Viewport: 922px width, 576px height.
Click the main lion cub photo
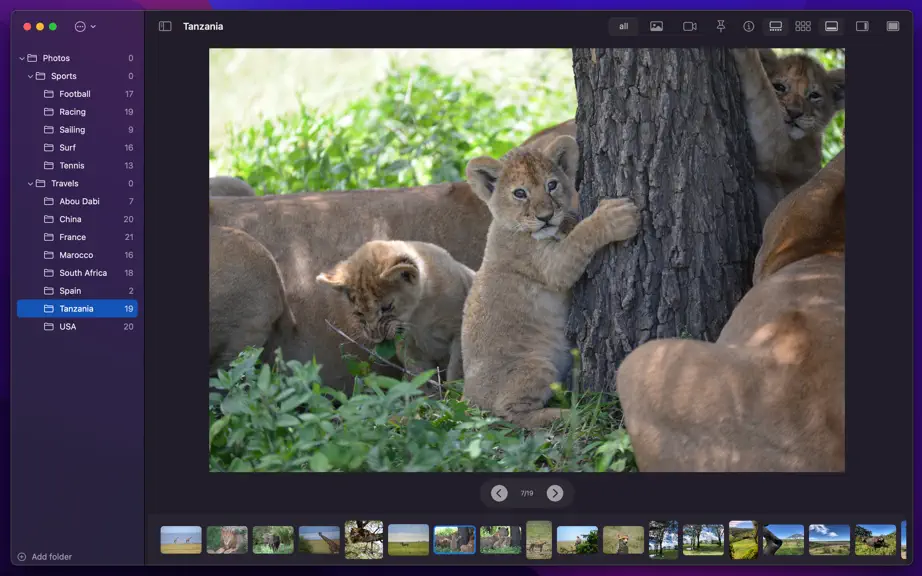(x=527, y=260)
